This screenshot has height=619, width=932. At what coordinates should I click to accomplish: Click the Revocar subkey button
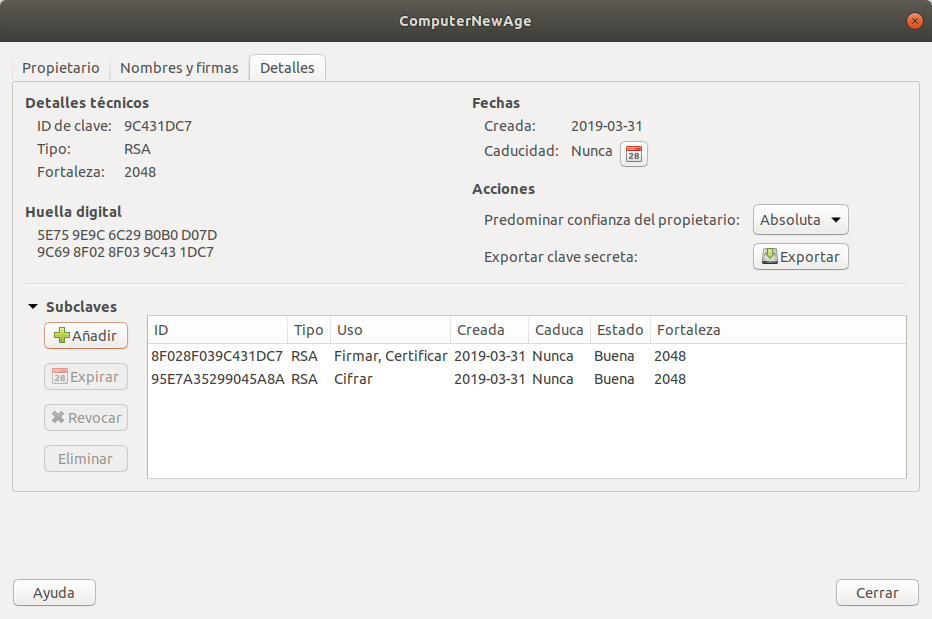[x=86, y=418]
